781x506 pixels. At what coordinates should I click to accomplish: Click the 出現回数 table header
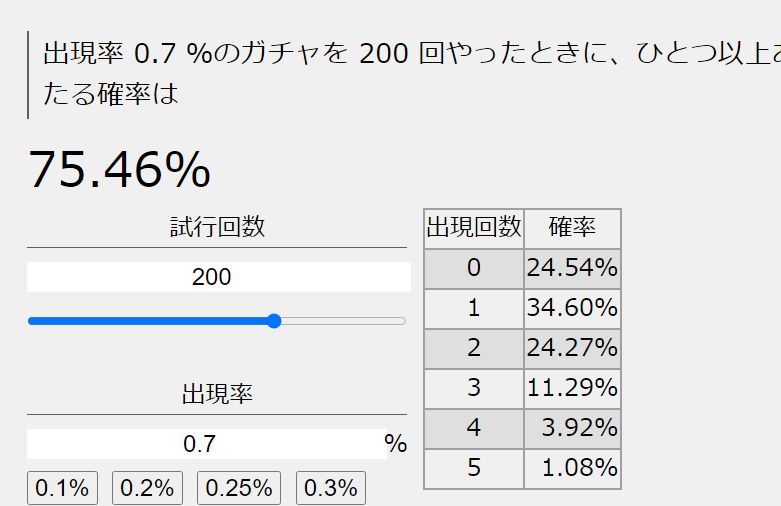pos(474,228)
